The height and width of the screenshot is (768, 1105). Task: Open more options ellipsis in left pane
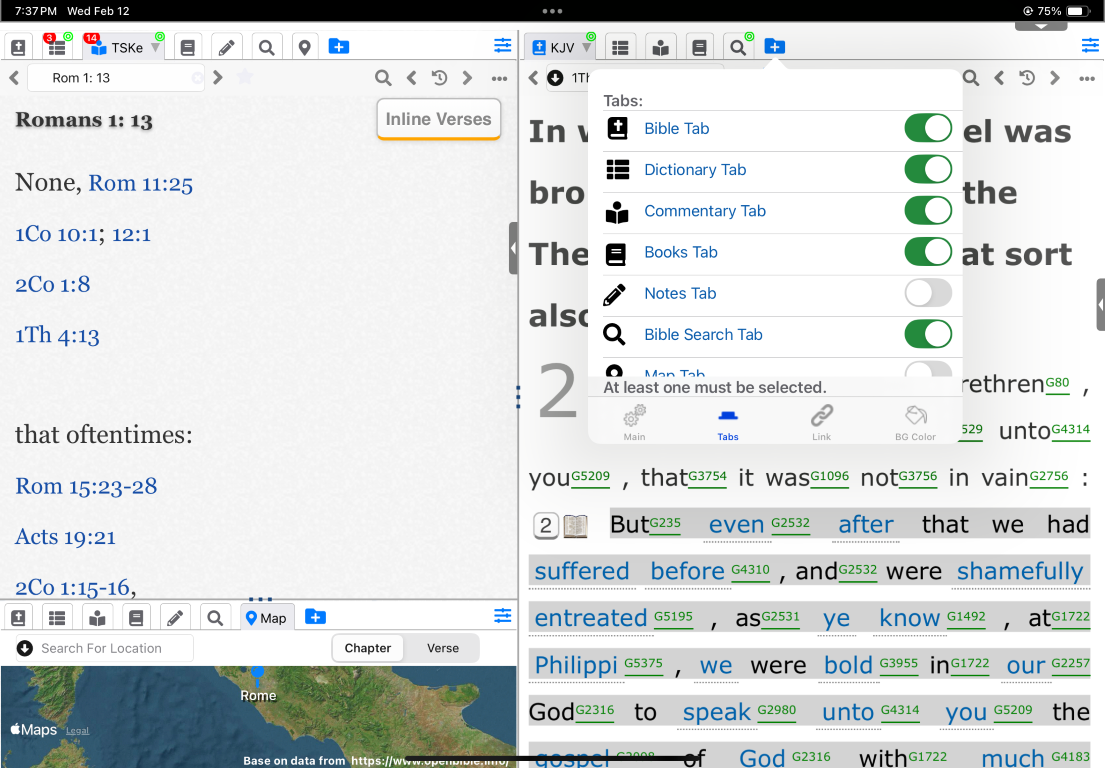click(x=499, y=78)
